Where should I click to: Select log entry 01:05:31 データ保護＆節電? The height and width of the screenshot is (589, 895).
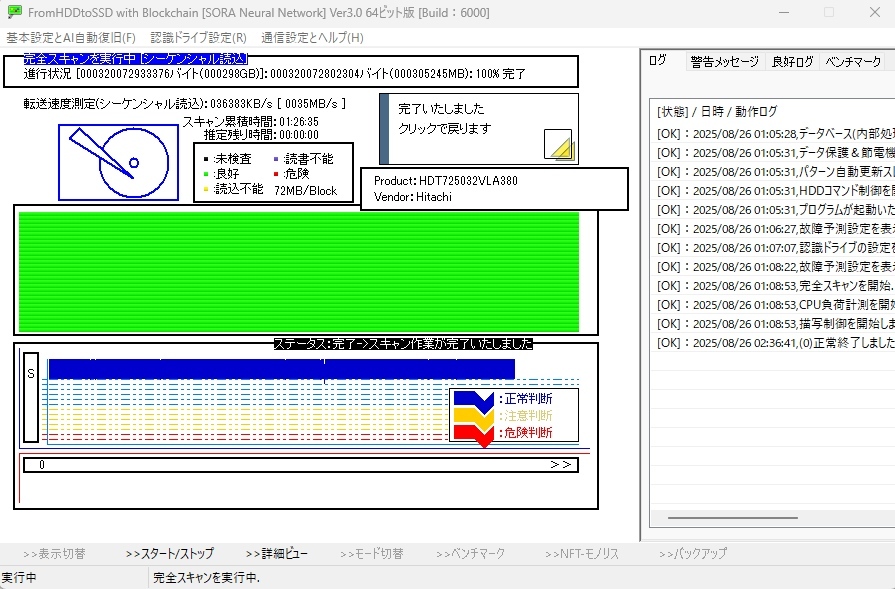click(x=775, y=152)
